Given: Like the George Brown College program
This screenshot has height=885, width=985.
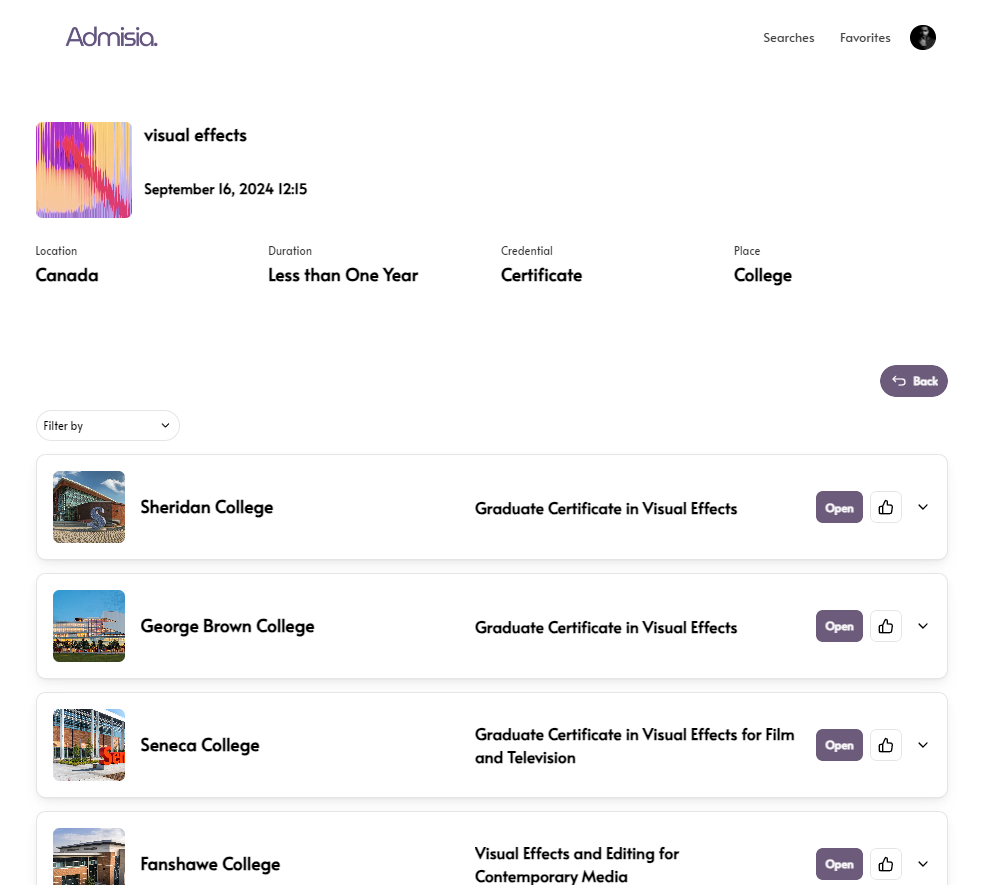Looking at the screenshot, I should click(885, 626).
